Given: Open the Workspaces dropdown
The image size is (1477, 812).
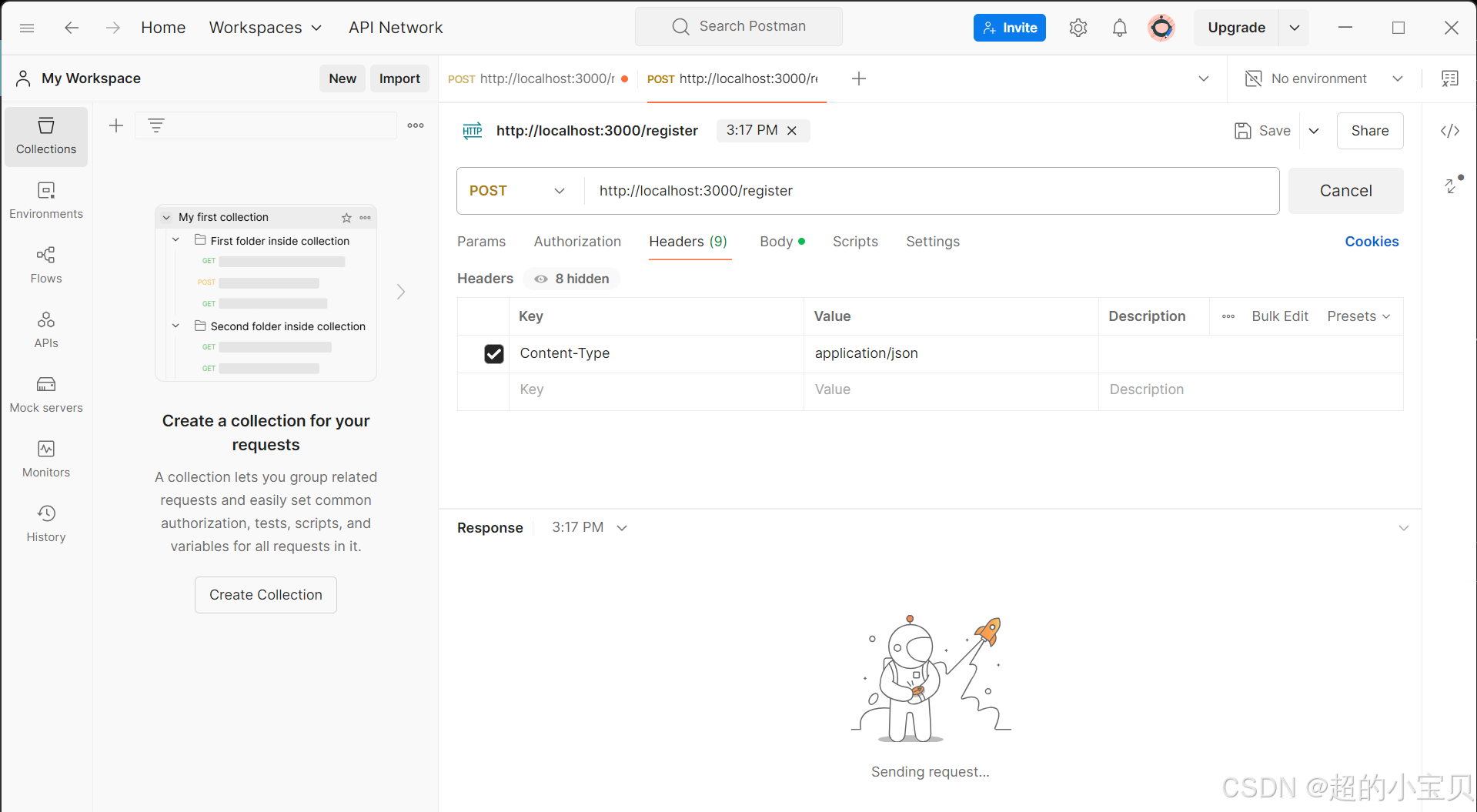Looking at the screenshot, I should 266,28.
